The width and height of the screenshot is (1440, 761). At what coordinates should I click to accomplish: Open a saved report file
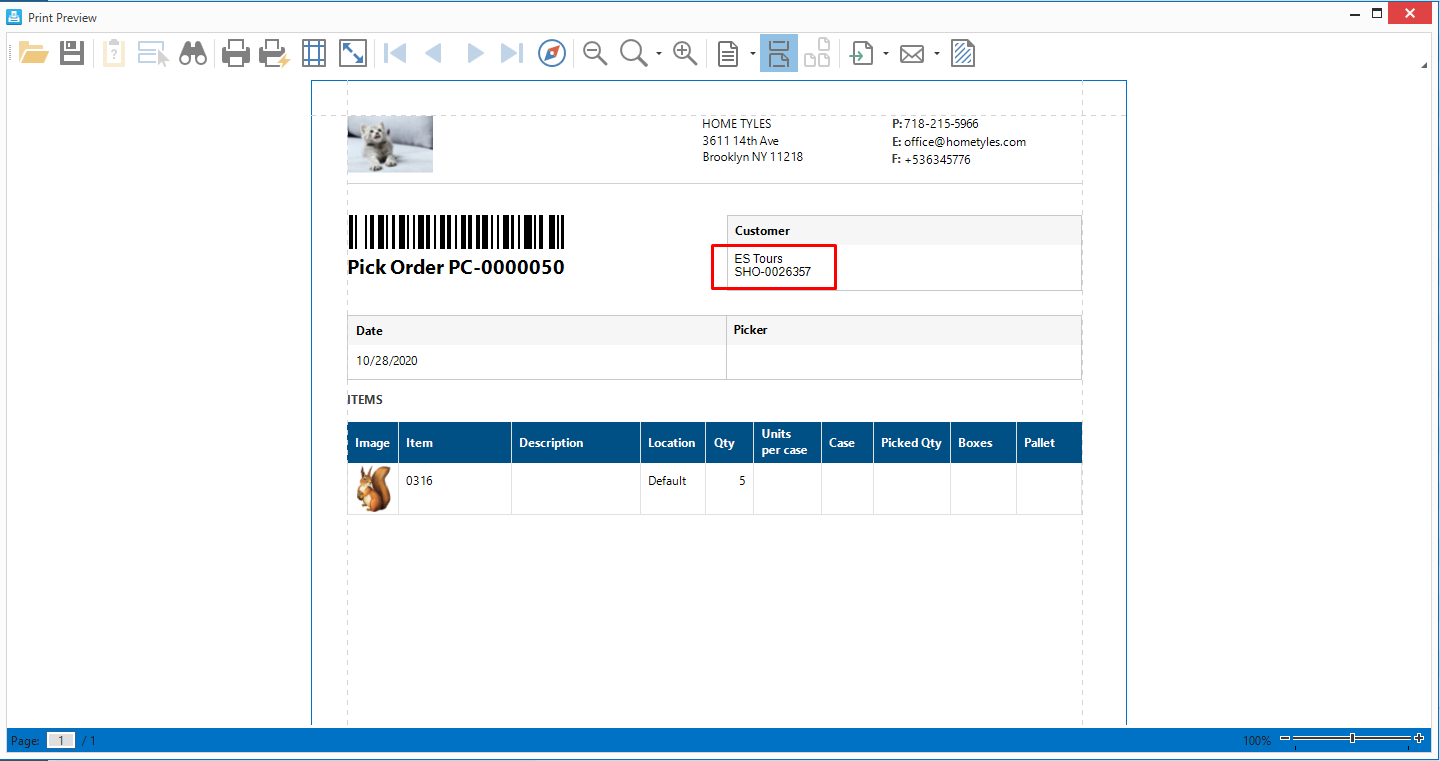(x=34, y=53)
